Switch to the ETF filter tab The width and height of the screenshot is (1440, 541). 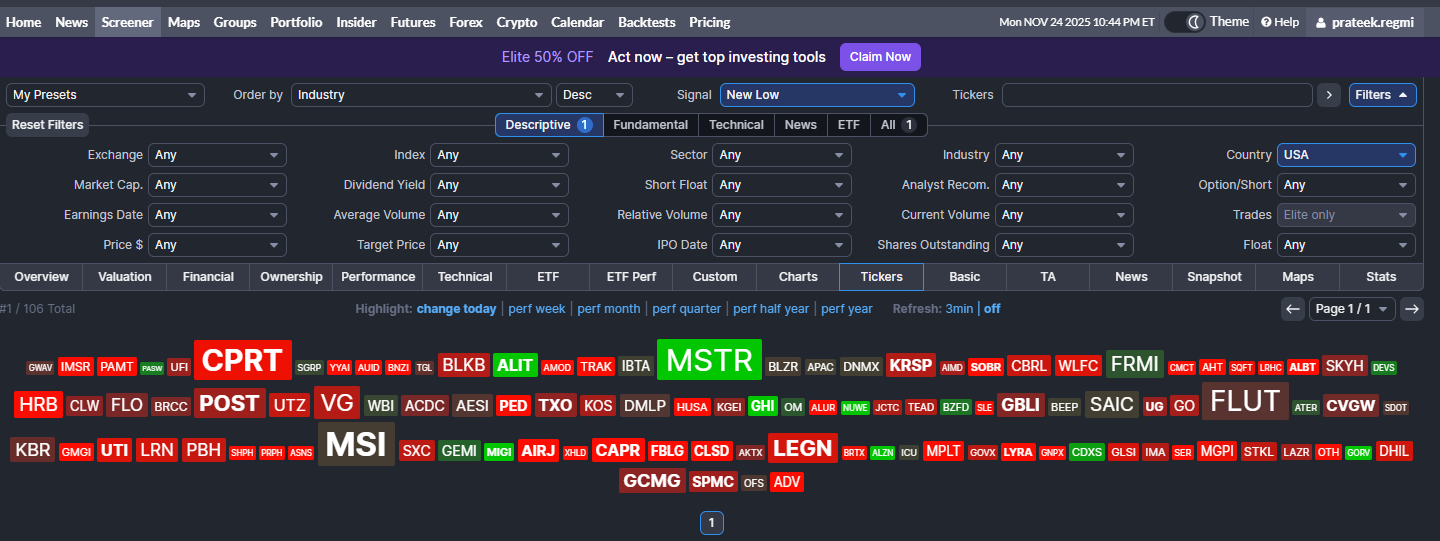tap(848, 125)
